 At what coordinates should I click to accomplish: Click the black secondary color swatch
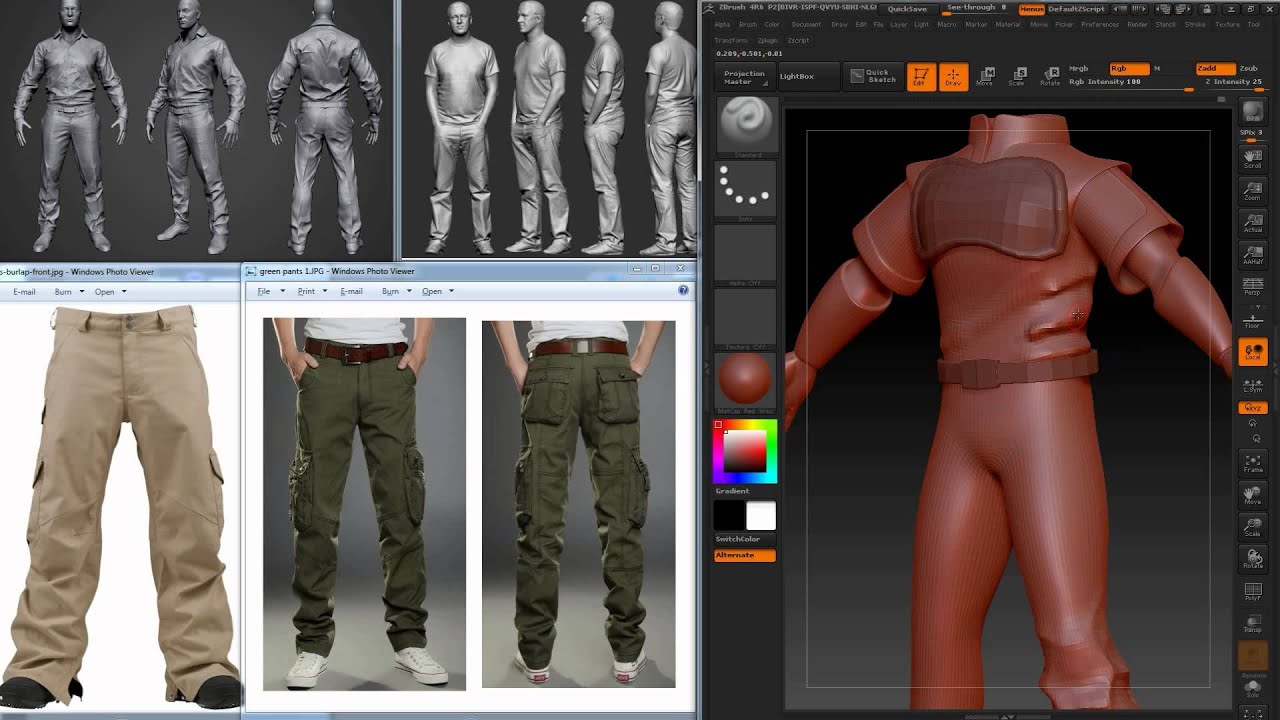click(729, 516)
